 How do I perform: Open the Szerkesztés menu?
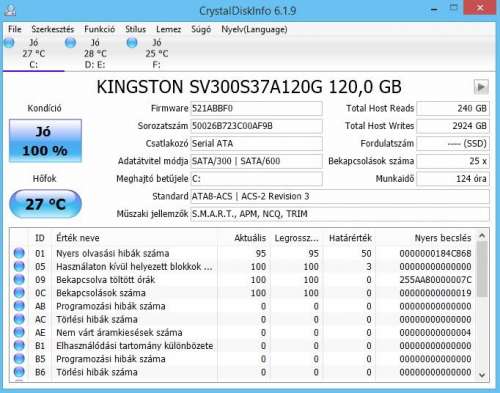click(53, 29)
